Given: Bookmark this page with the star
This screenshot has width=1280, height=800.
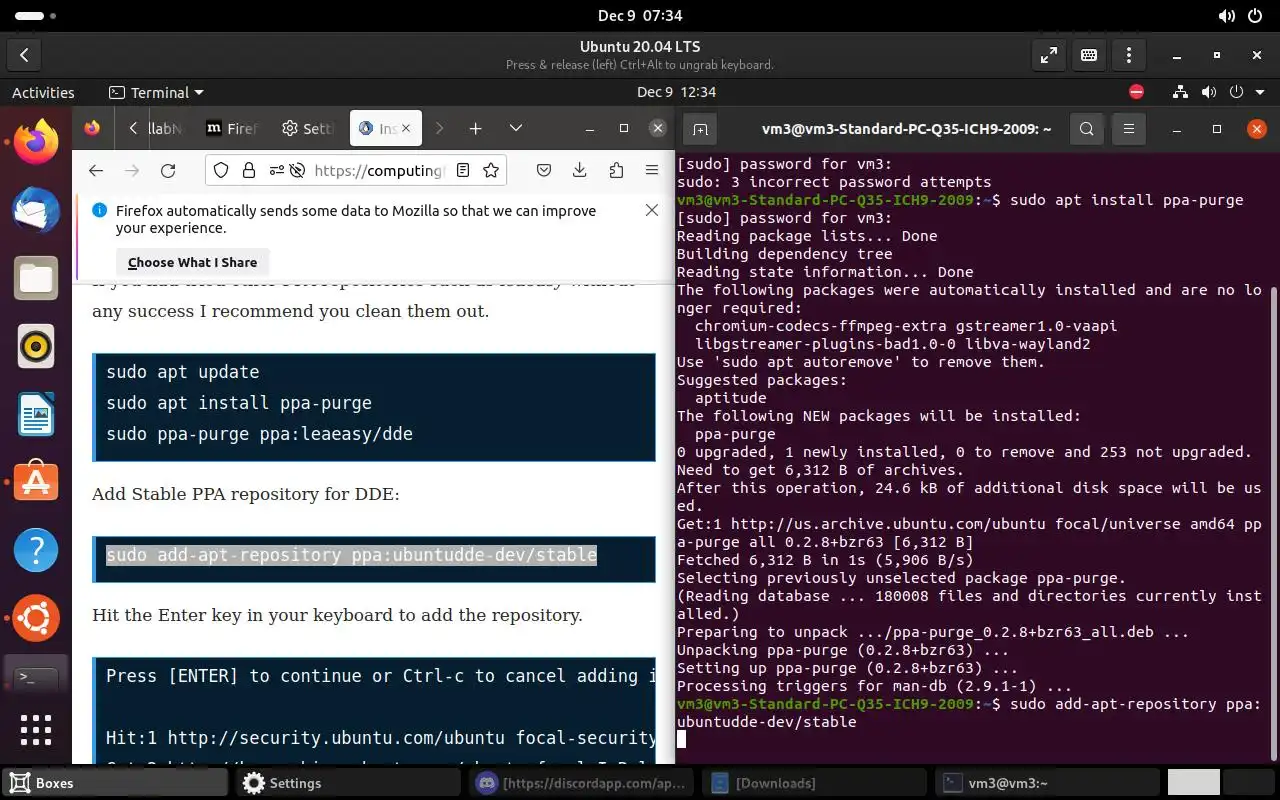Looking at the screenshot, I should (x=491, y=170).
